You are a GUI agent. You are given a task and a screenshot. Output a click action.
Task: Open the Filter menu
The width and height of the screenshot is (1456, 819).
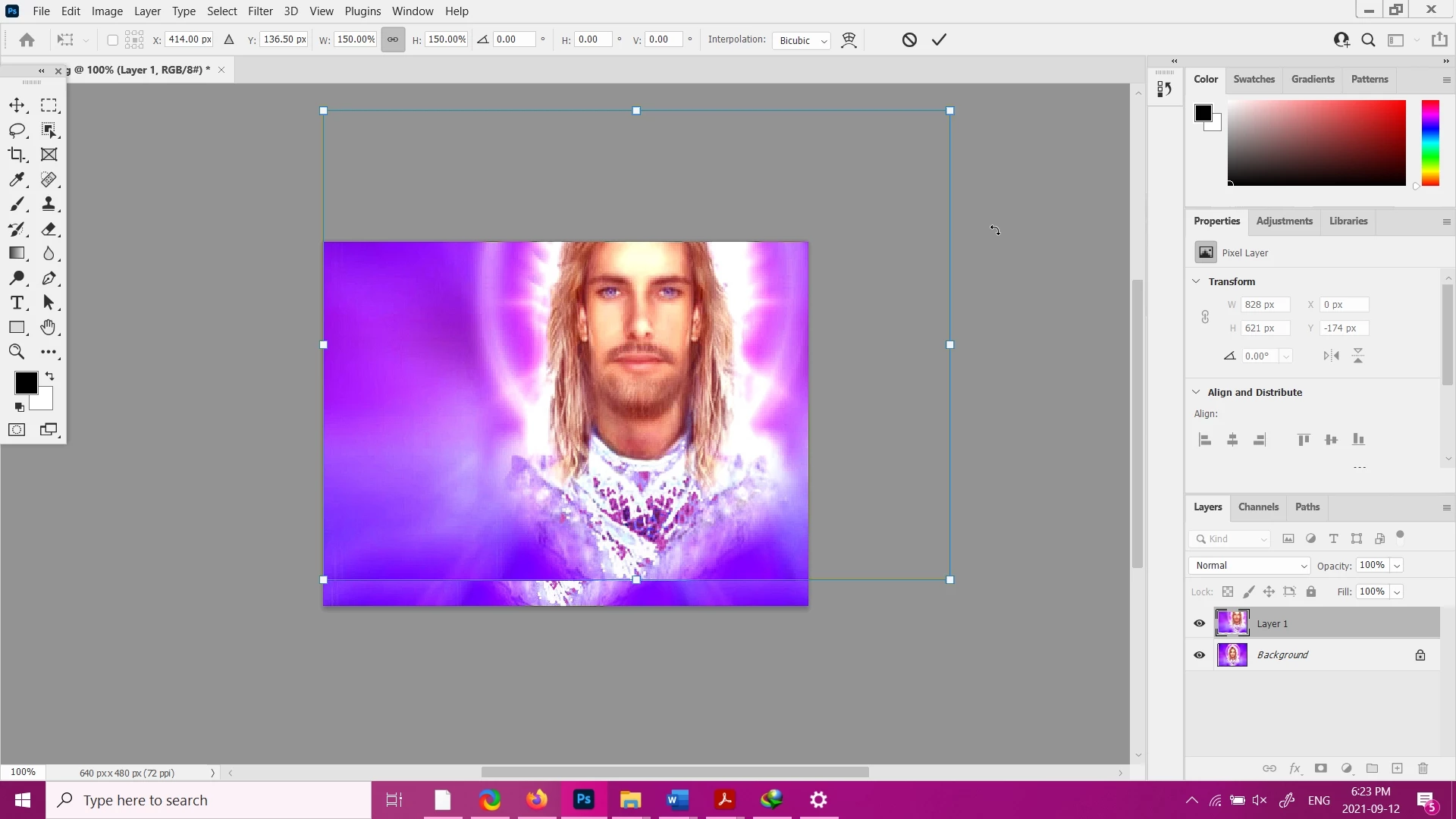(259, 11)
